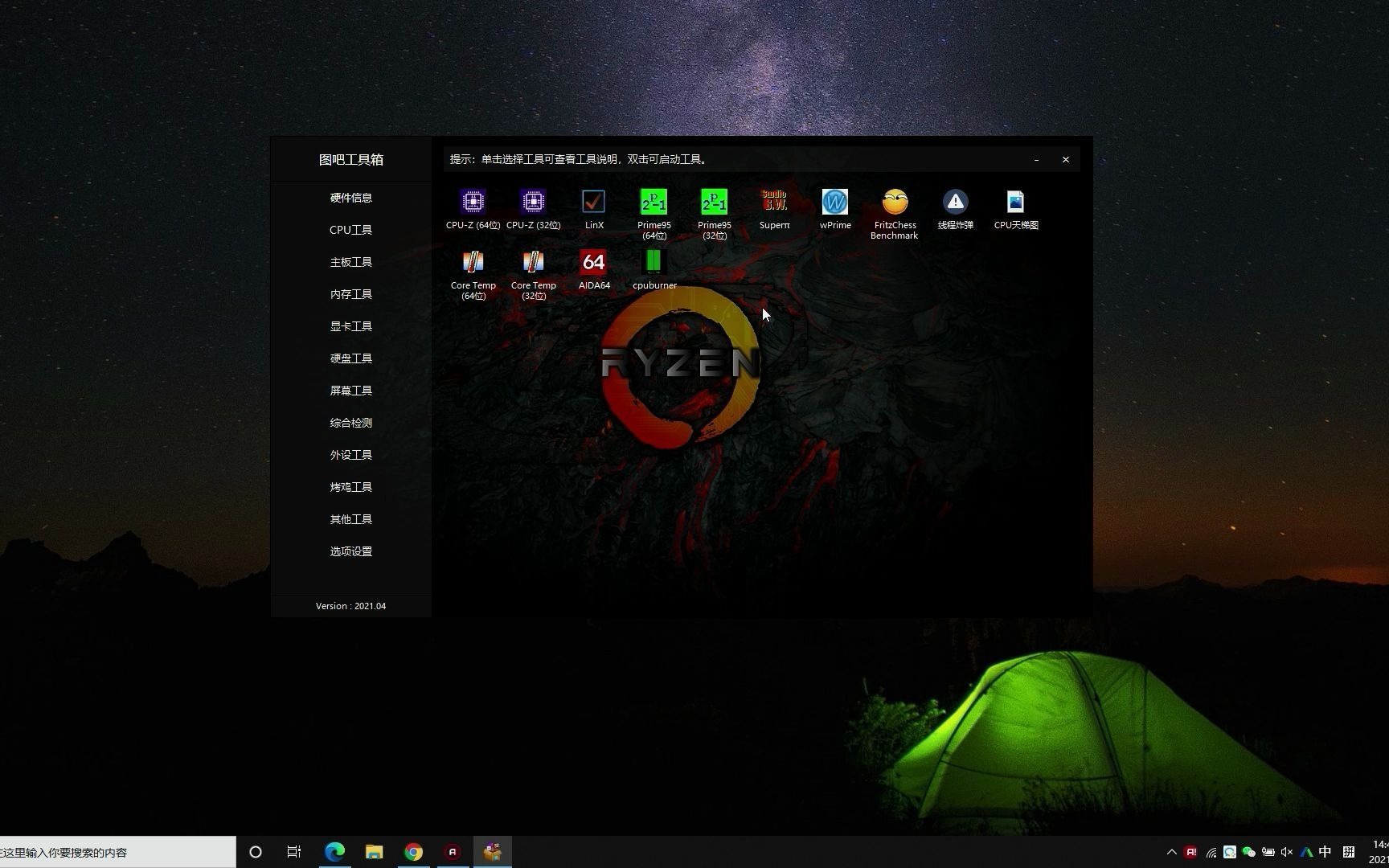Open the WeChat tray icon

click(1248, 852)
